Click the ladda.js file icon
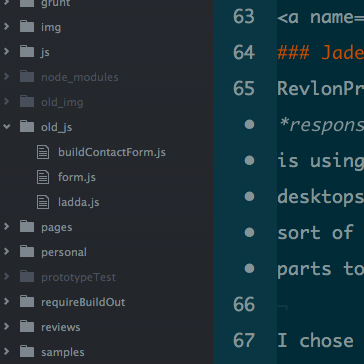Viewport: 364px width, 364px height. click(43, 202)
